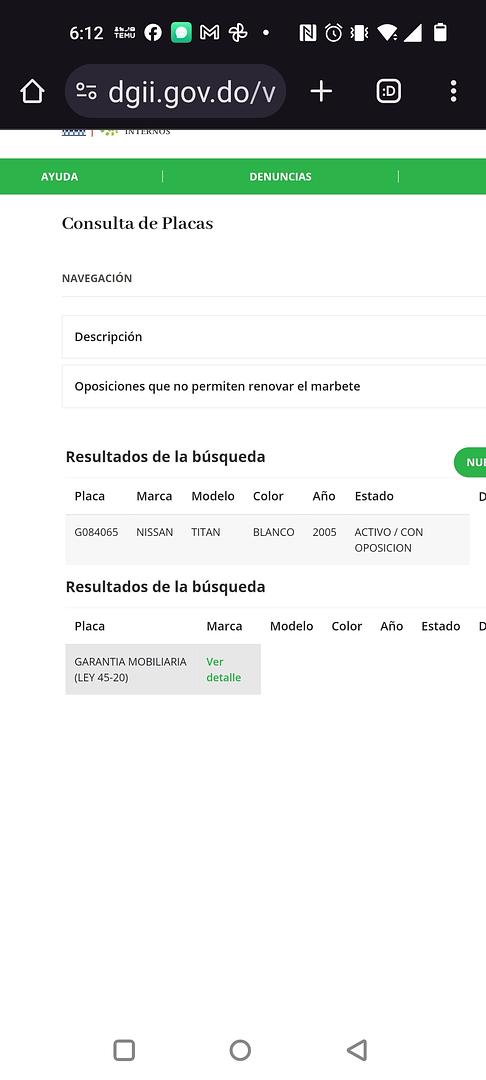
Task: Open the Ver detalle link
Action: (x=224, y=669)
